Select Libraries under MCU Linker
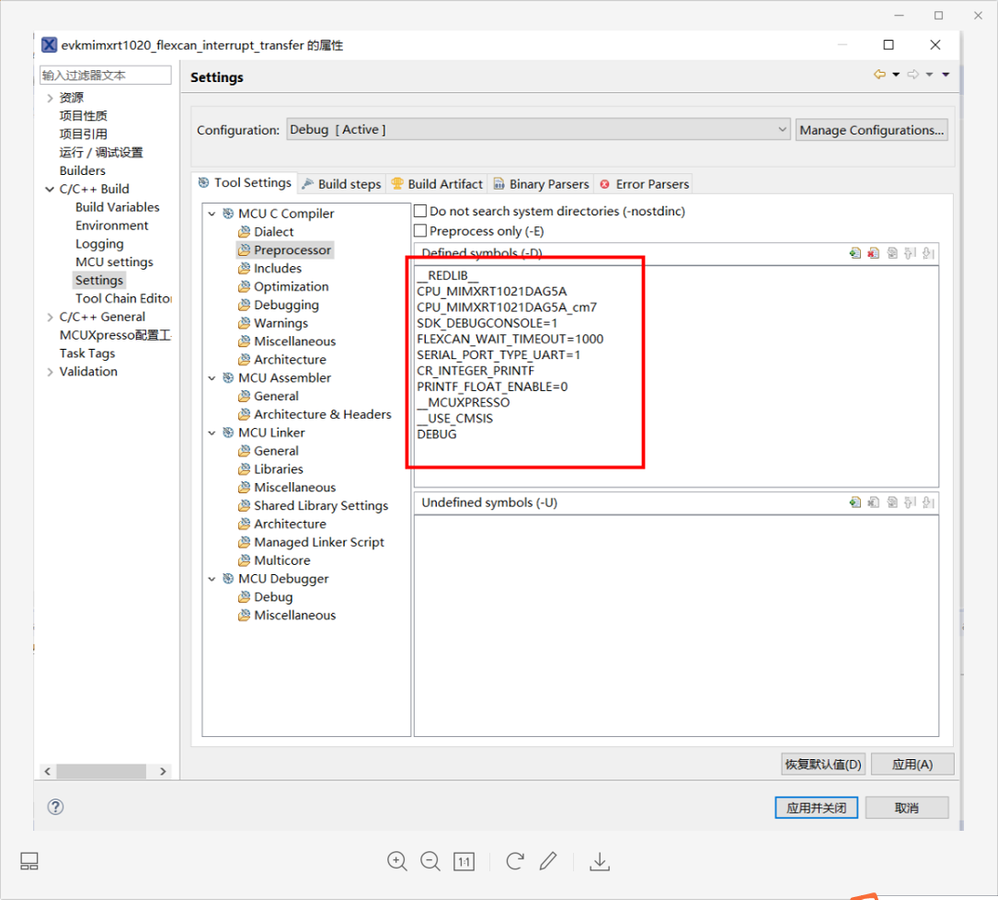This screenshot has width=998, height=900. pos(278,469)
